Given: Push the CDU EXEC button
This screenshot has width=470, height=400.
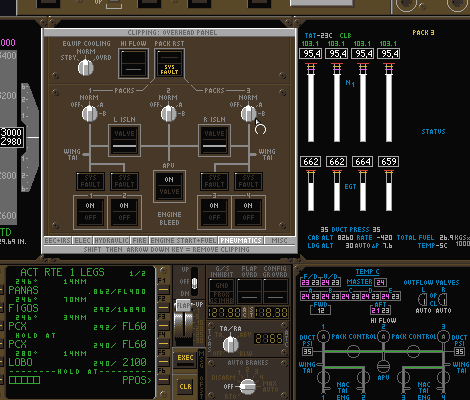Looking at the screenshot, I should (x=185, y=359).
